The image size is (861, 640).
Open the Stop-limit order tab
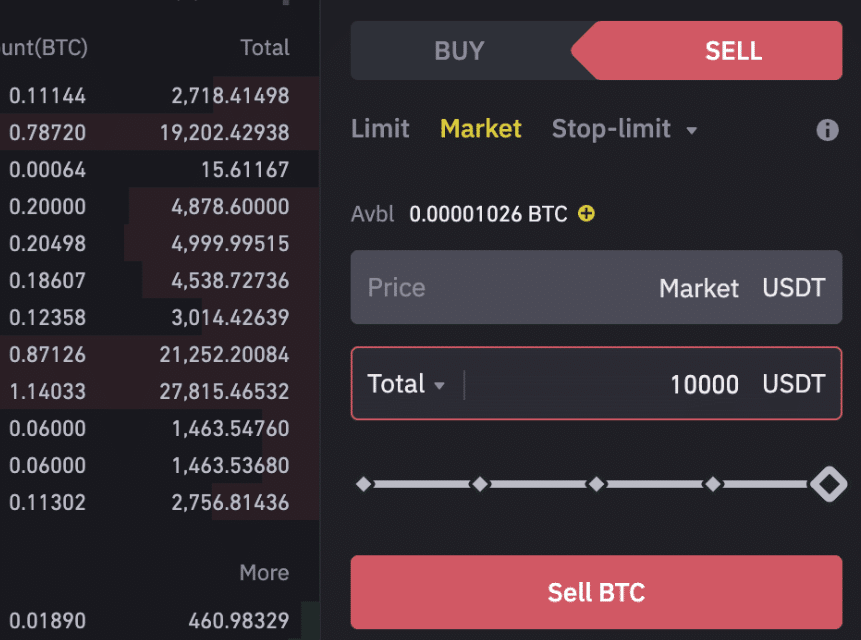coord(609,129)
